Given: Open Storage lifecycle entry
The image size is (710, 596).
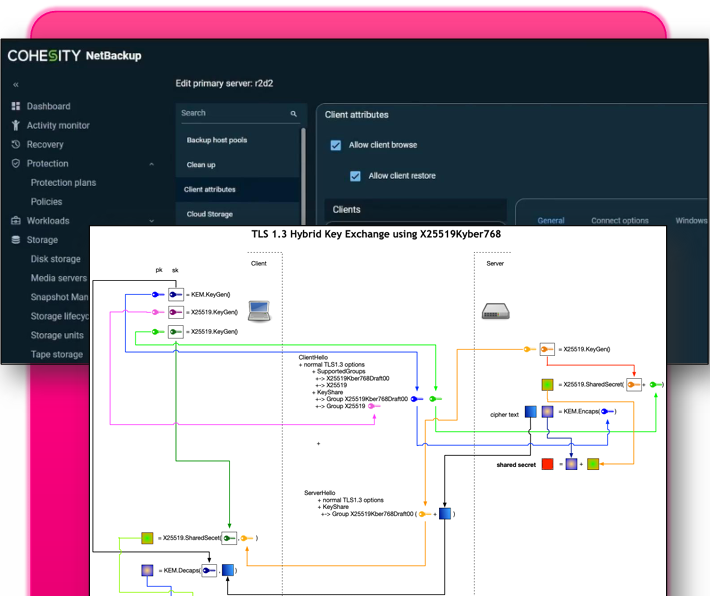Looking at the screenshot, I should pos(60,316).
